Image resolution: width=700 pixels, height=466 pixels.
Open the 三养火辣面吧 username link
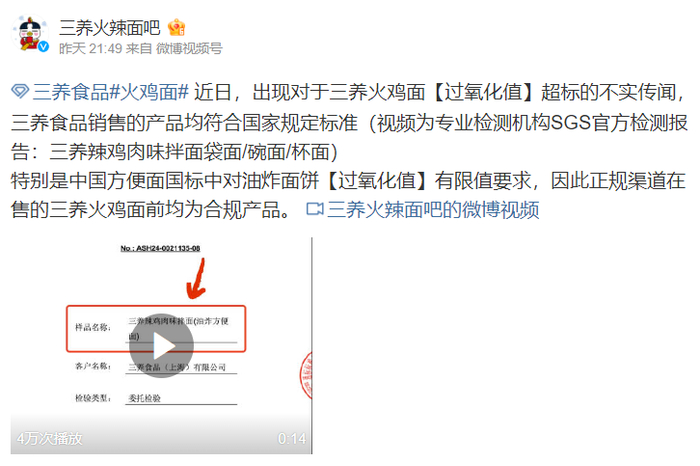tap(109, 28)
